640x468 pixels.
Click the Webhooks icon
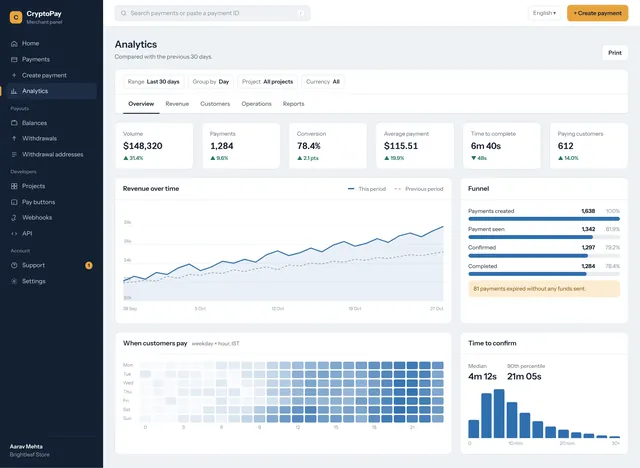coord(14,217)
